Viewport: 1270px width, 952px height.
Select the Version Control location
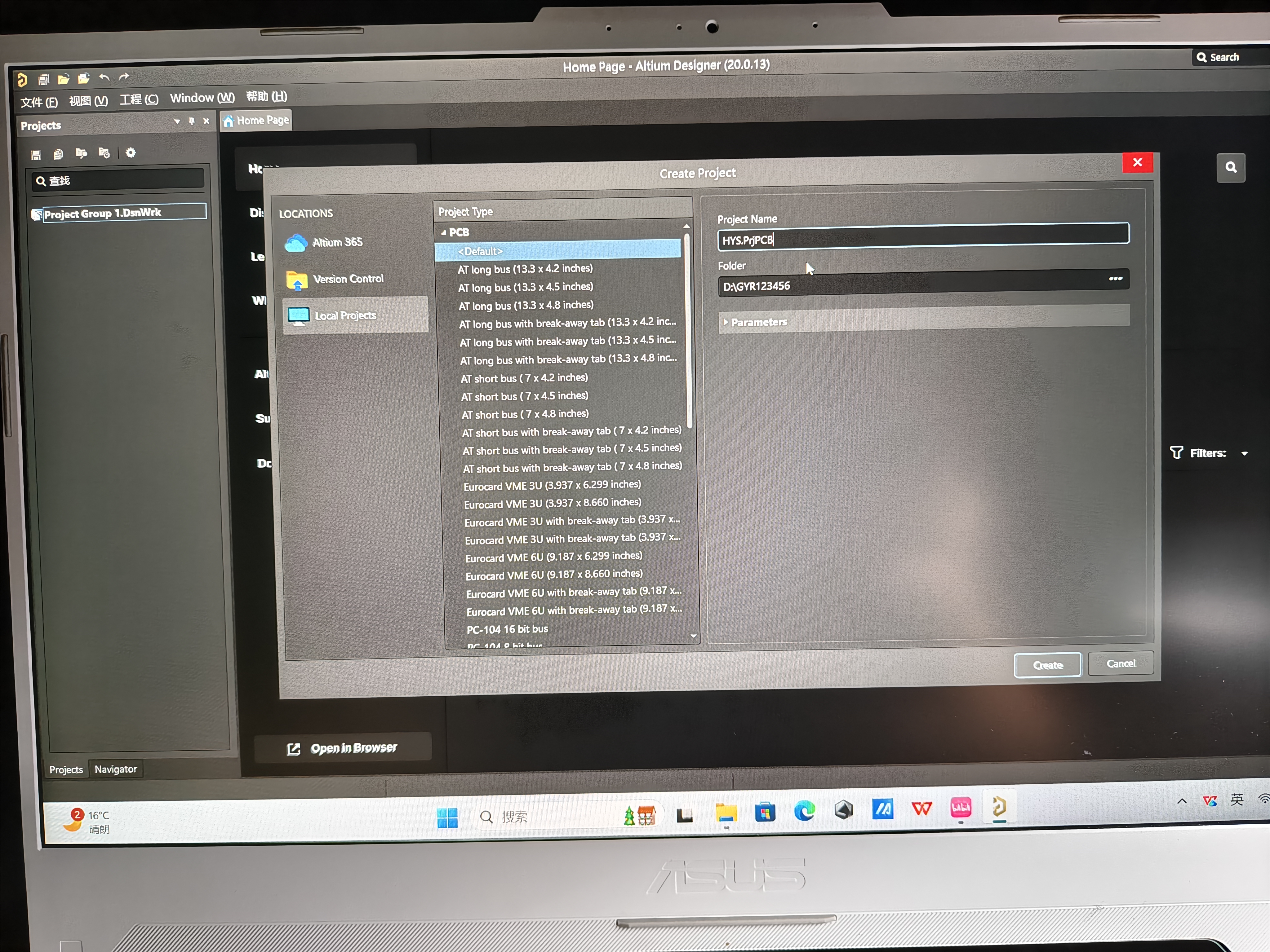pyautogui.click(x=347, y=280)
